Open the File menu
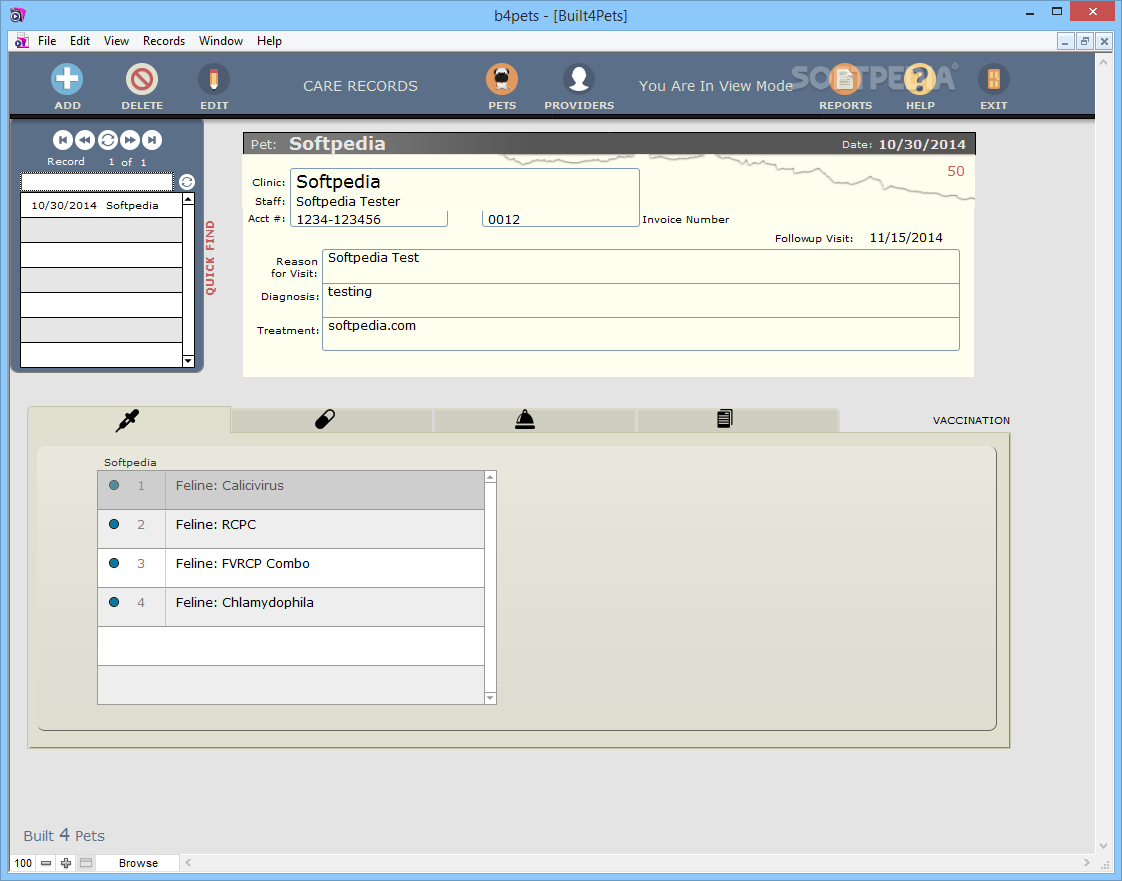The height and width of the screenshot is (881, 1122). click(x=47, y=41)
